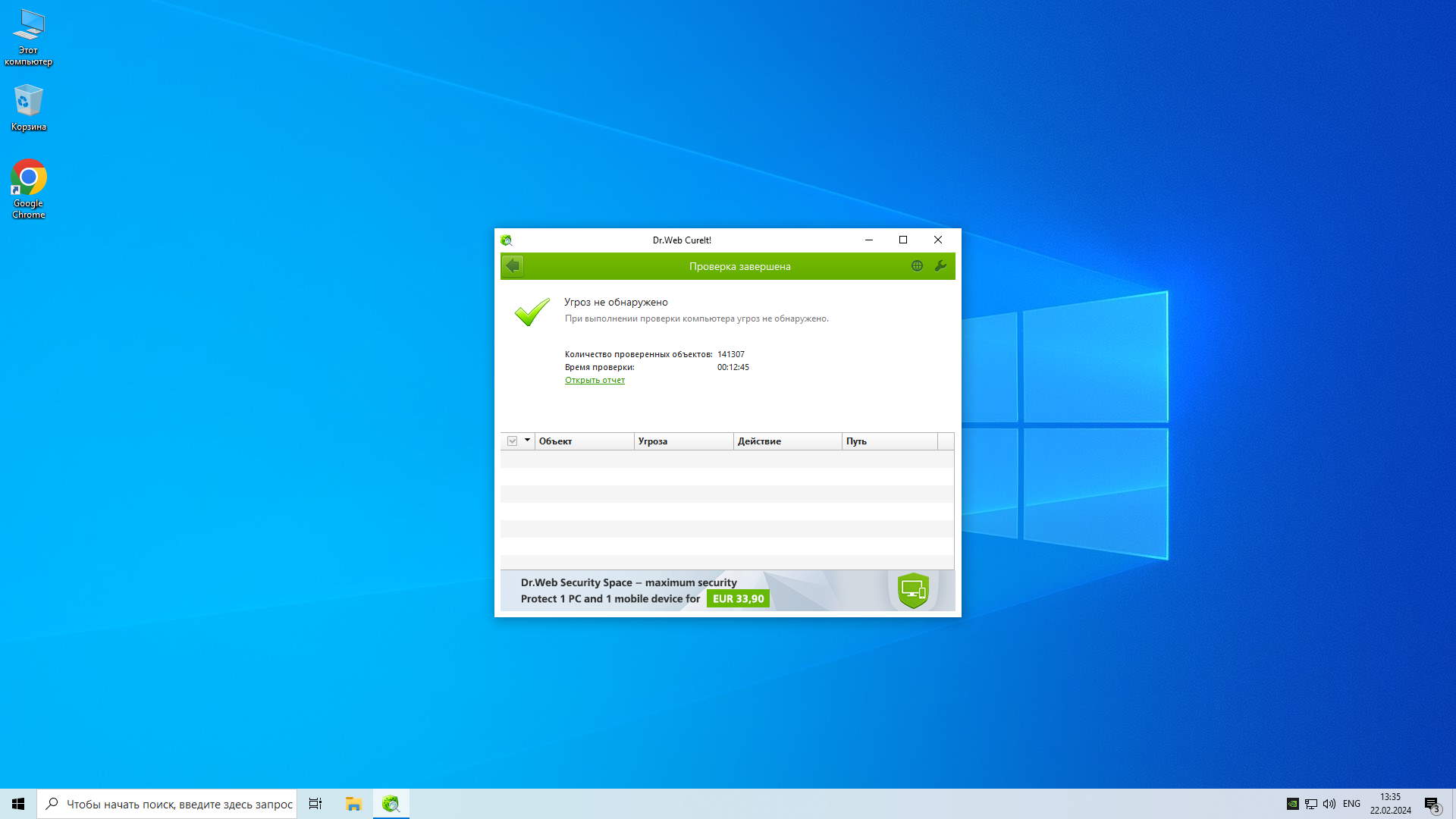Open Google Chrome desktop shortcut
The width and height of the screenshot is (1456, 819).
[29, 179]
